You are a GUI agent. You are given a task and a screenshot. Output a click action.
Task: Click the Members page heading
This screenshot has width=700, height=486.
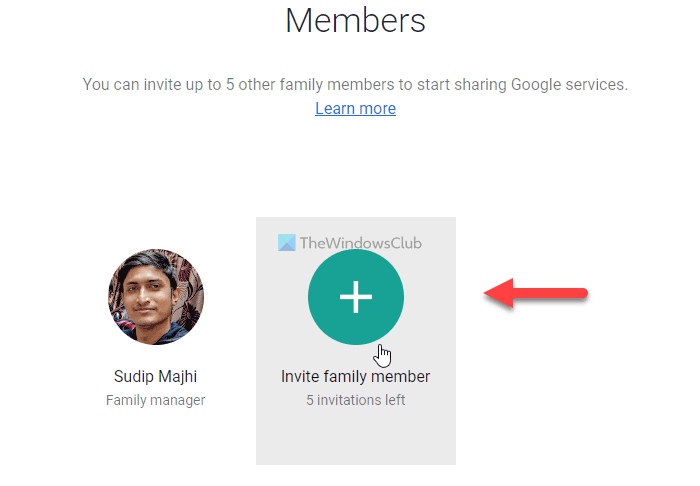pyautogui.click(x=355, y=20)
